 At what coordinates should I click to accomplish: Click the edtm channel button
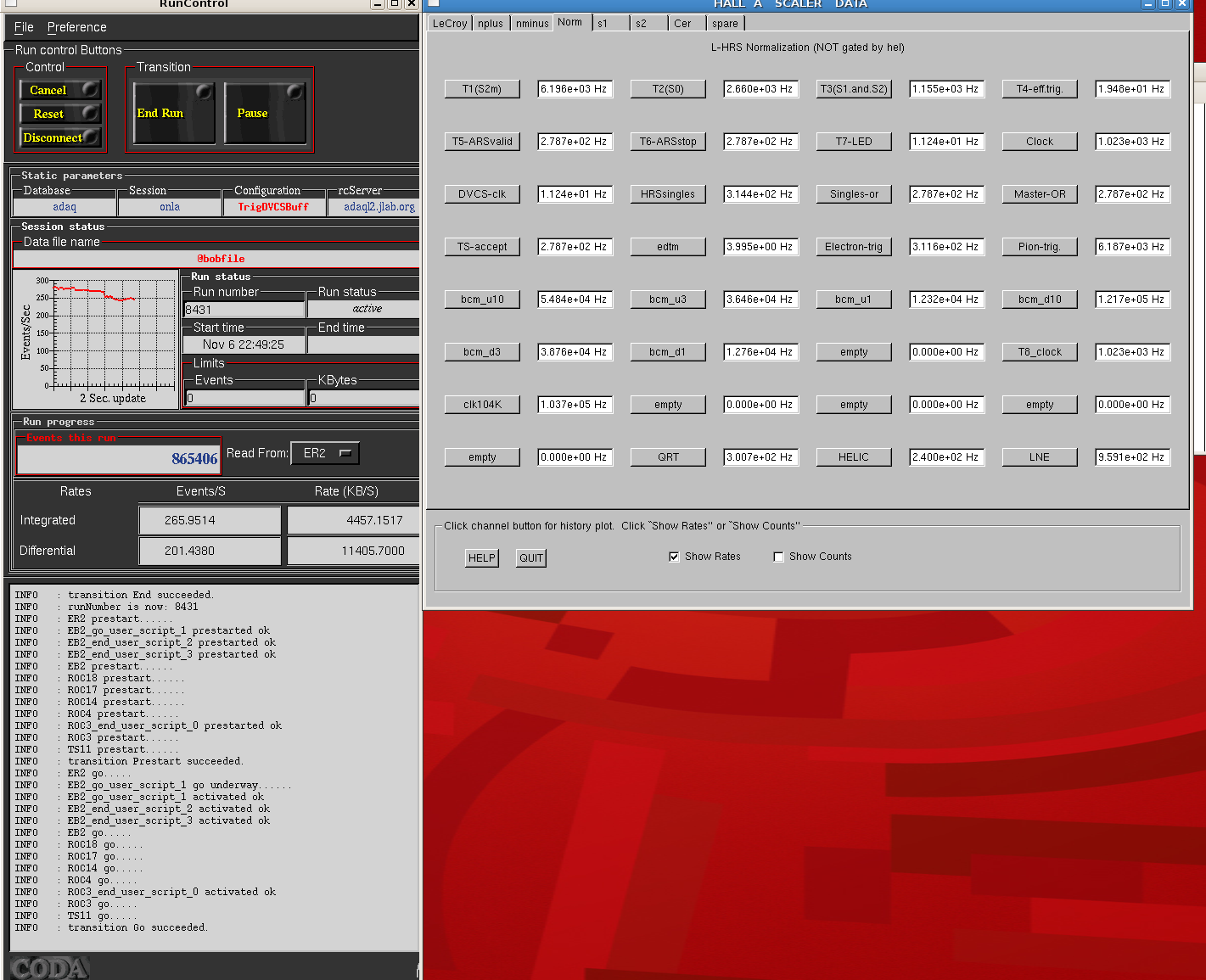click(668, 247)
